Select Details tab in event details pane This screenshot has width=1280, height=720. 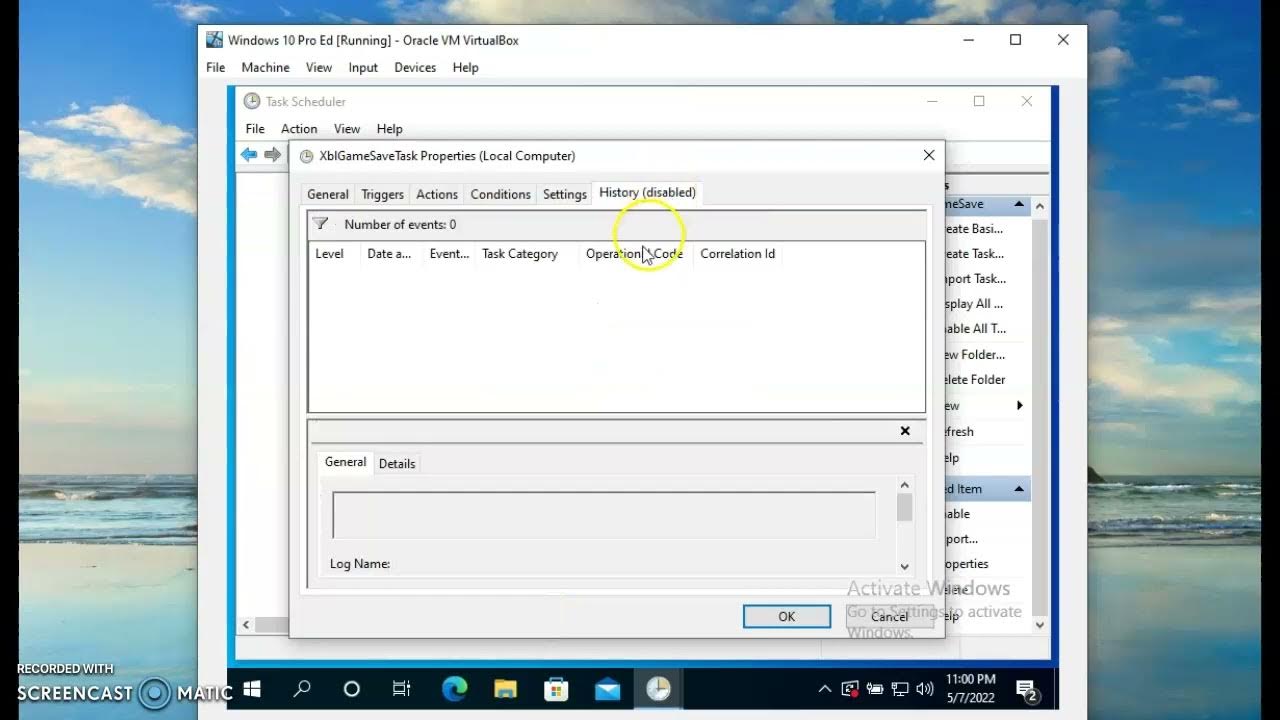coord(397,463)
